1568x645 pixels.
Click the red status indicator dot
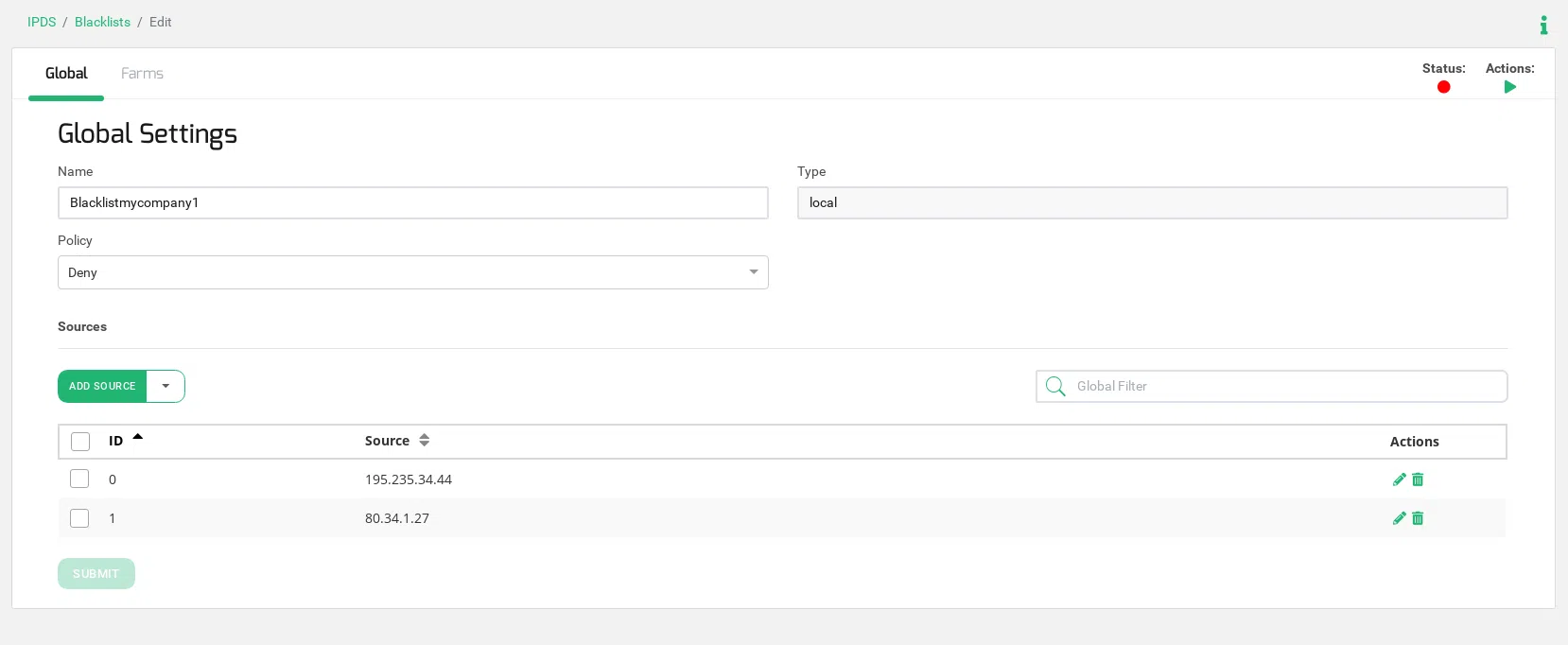1443,87
